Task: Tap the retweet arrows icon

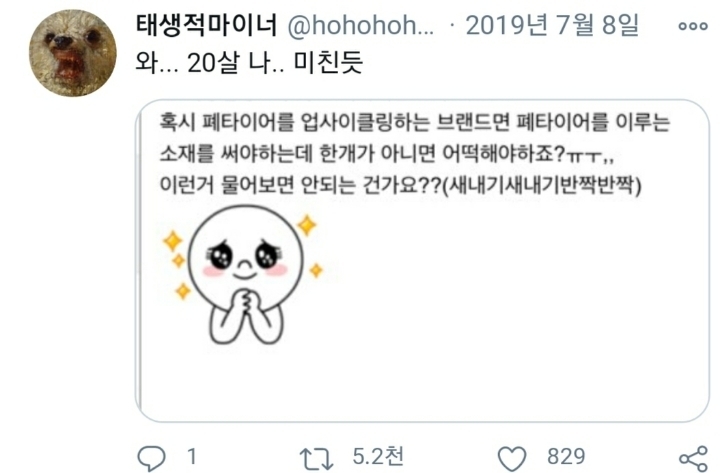Action: click(316, 459)
